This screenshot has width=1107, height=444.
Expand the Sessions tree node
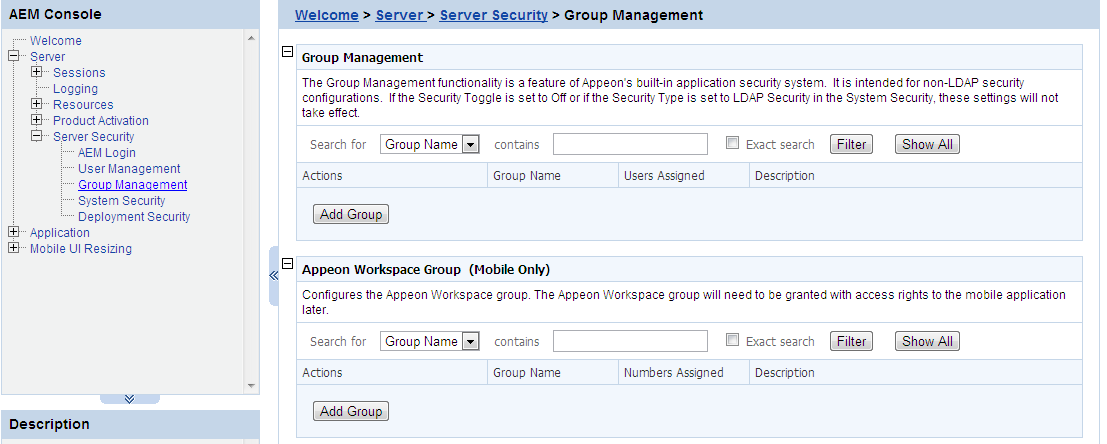click(x=37, y=73)
